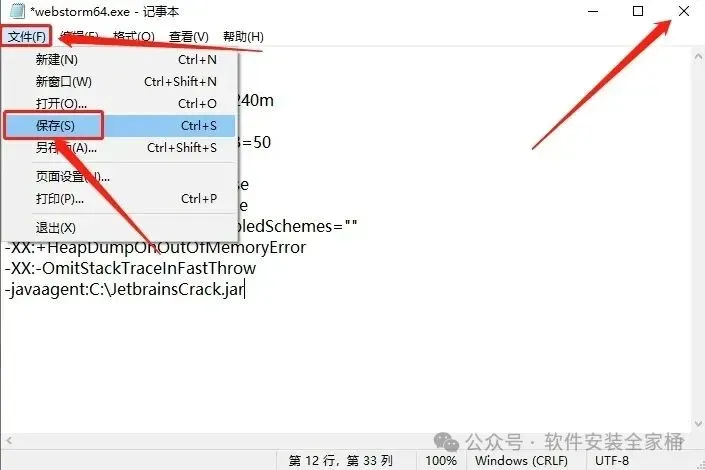
Task: Click the vertical scrollbar down arrow
Action: 698,424
